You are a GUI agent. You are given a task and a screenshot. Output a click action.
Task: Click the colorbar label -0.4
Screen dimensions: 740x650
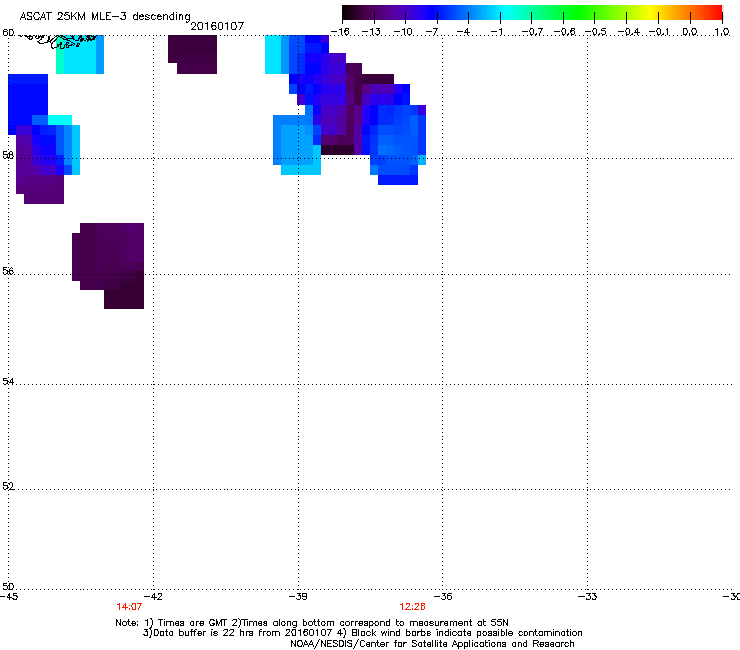point(628,32)
